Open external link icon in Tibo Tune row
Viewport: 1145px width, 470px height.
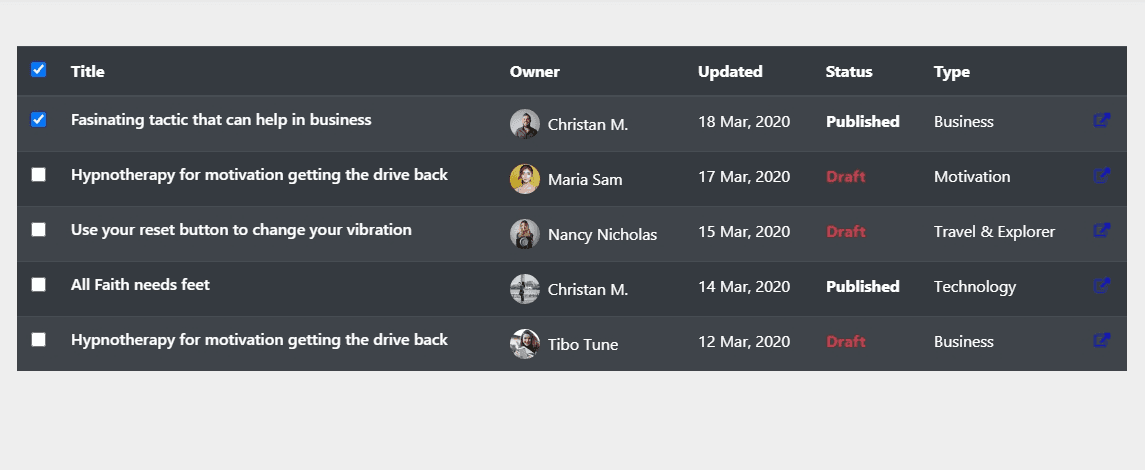(1102, 340)
